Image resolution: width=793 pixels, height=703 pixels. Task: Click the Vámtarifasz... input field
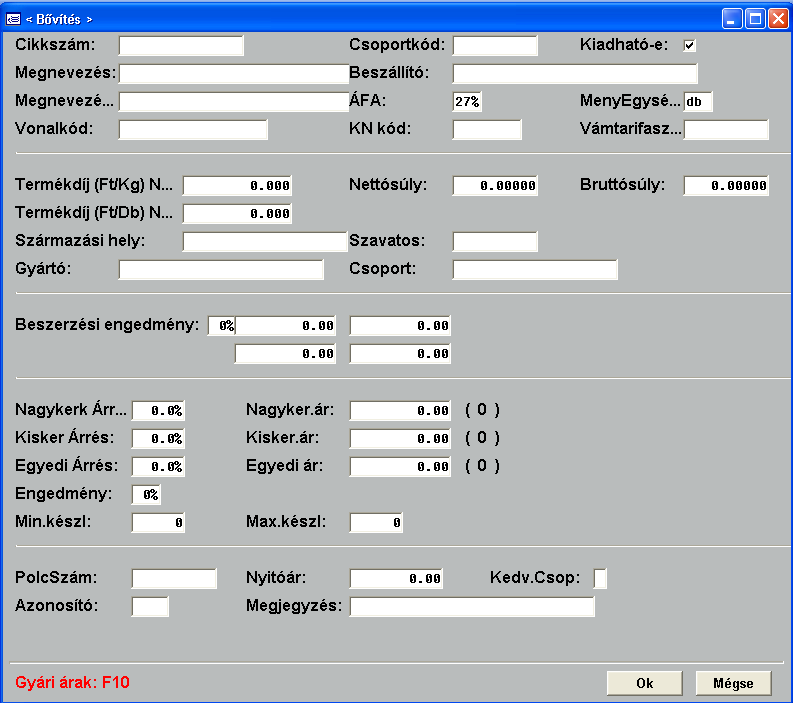point(726,129)
